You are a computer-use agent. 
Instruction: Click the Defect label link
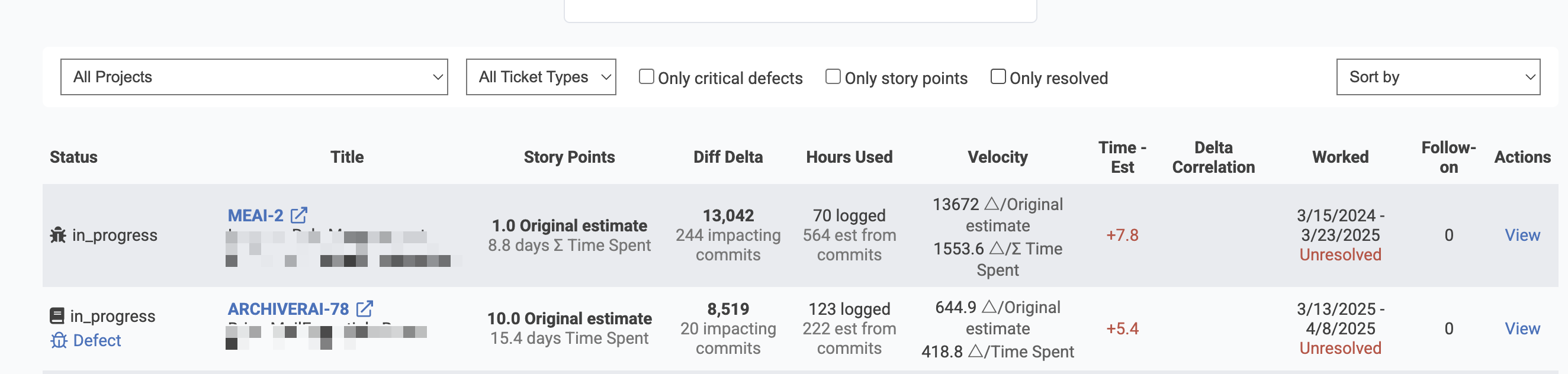pyautogui.click(x=97, y=340)
